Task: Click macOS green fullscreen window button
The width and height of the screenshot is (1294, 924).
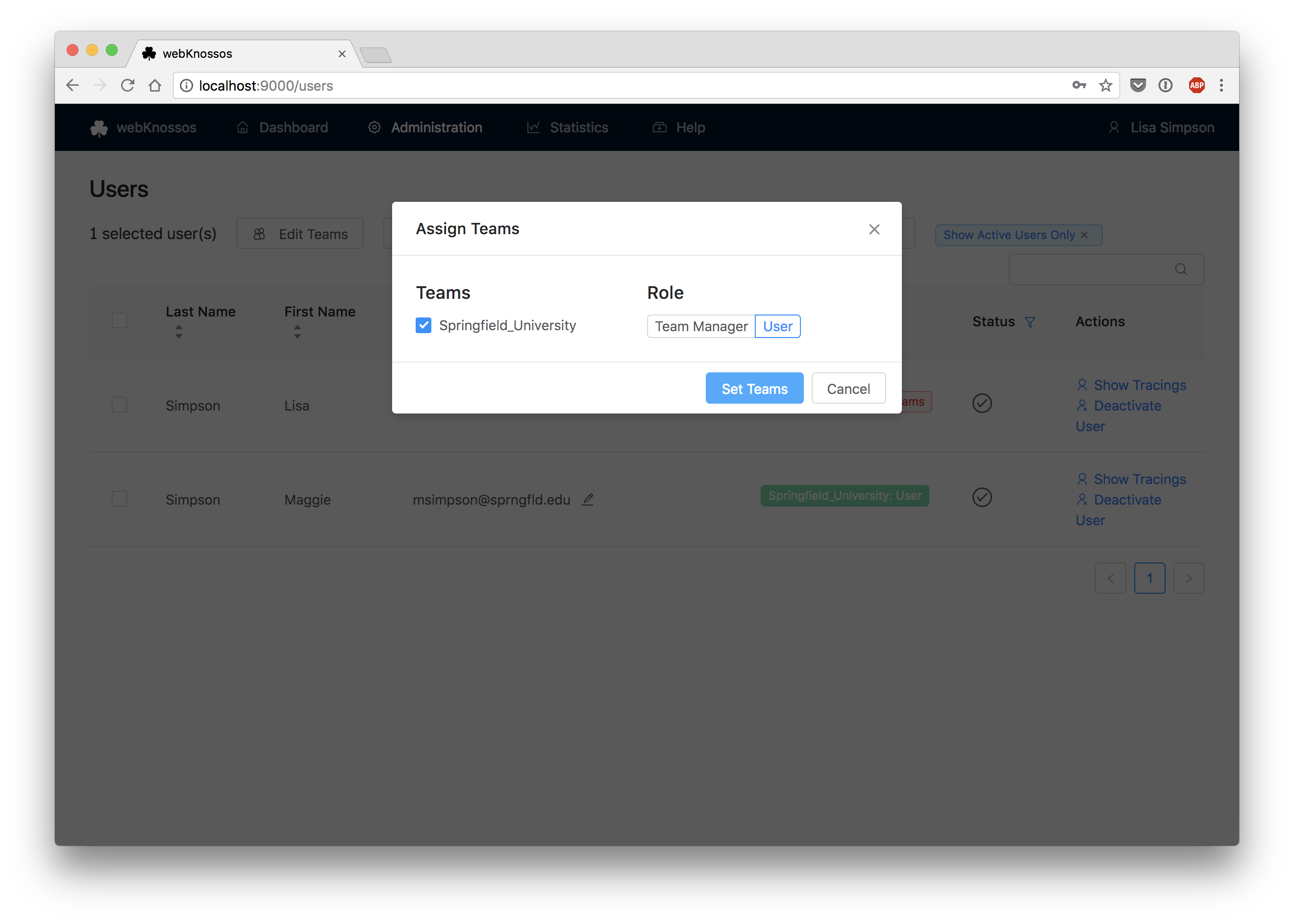Action: [x=112, y=50]
